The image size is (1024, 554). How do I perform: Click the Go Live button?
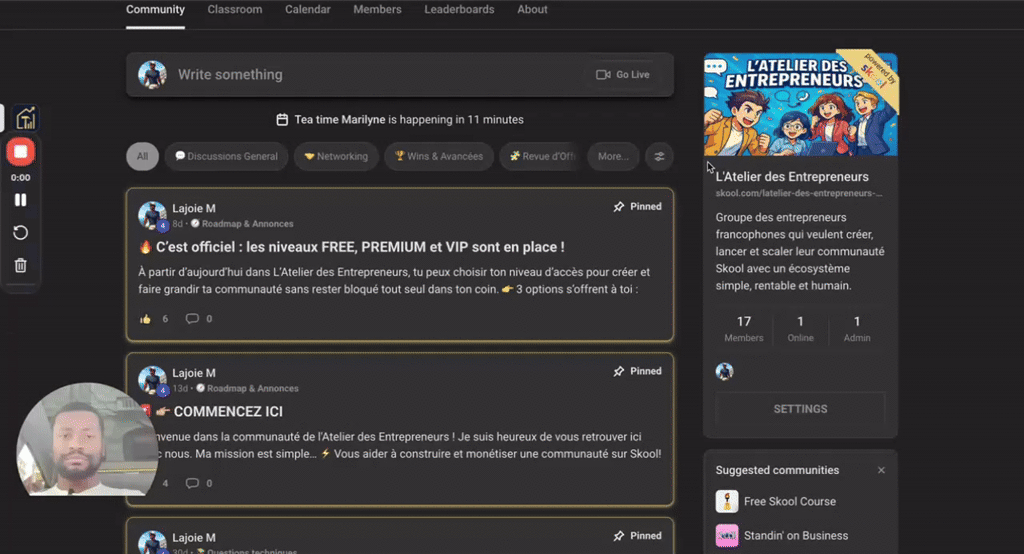623,74
